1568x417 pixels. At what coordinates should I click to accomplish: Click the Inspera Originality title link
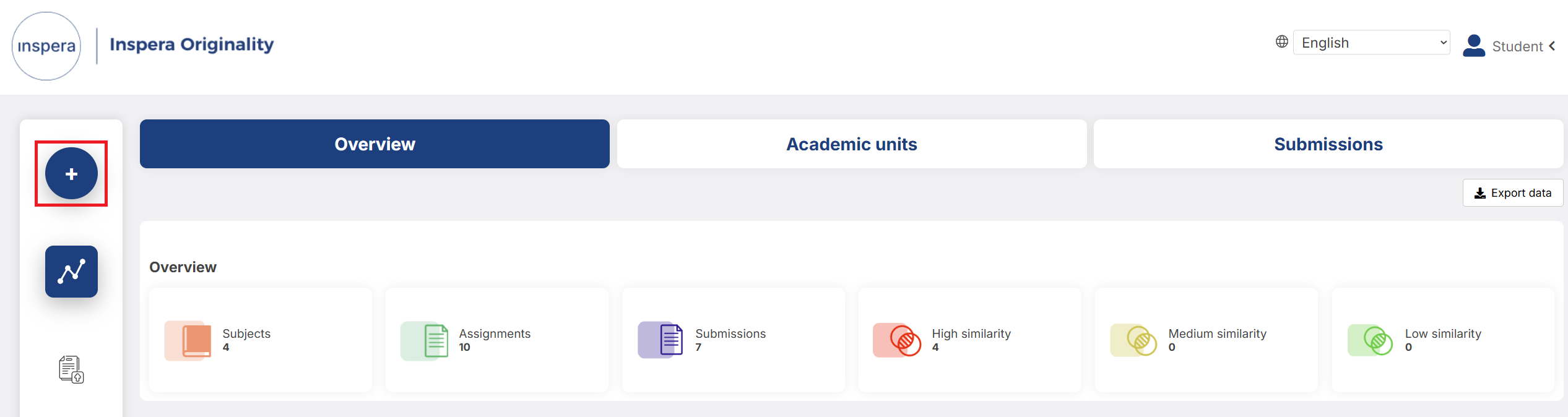pos(192,45)
